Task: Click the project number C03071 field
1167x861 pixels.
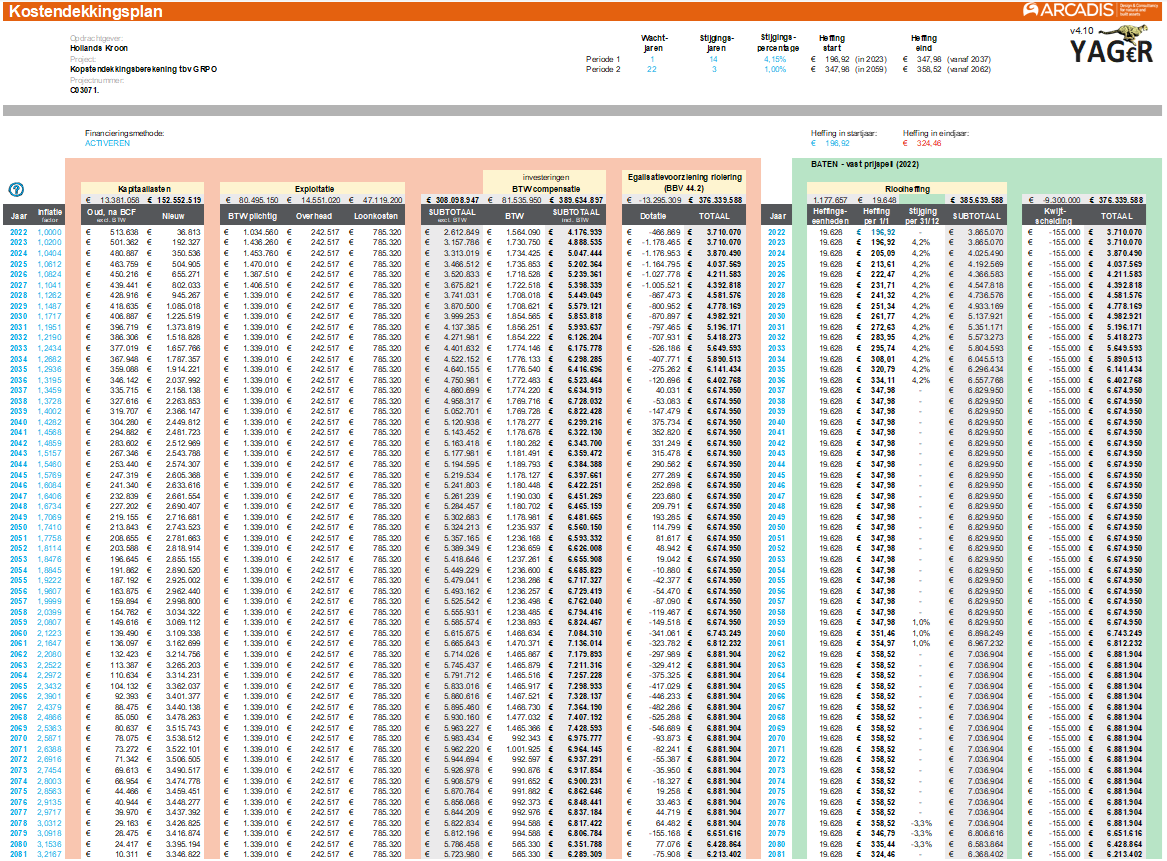Action: (x=86, y=90)
